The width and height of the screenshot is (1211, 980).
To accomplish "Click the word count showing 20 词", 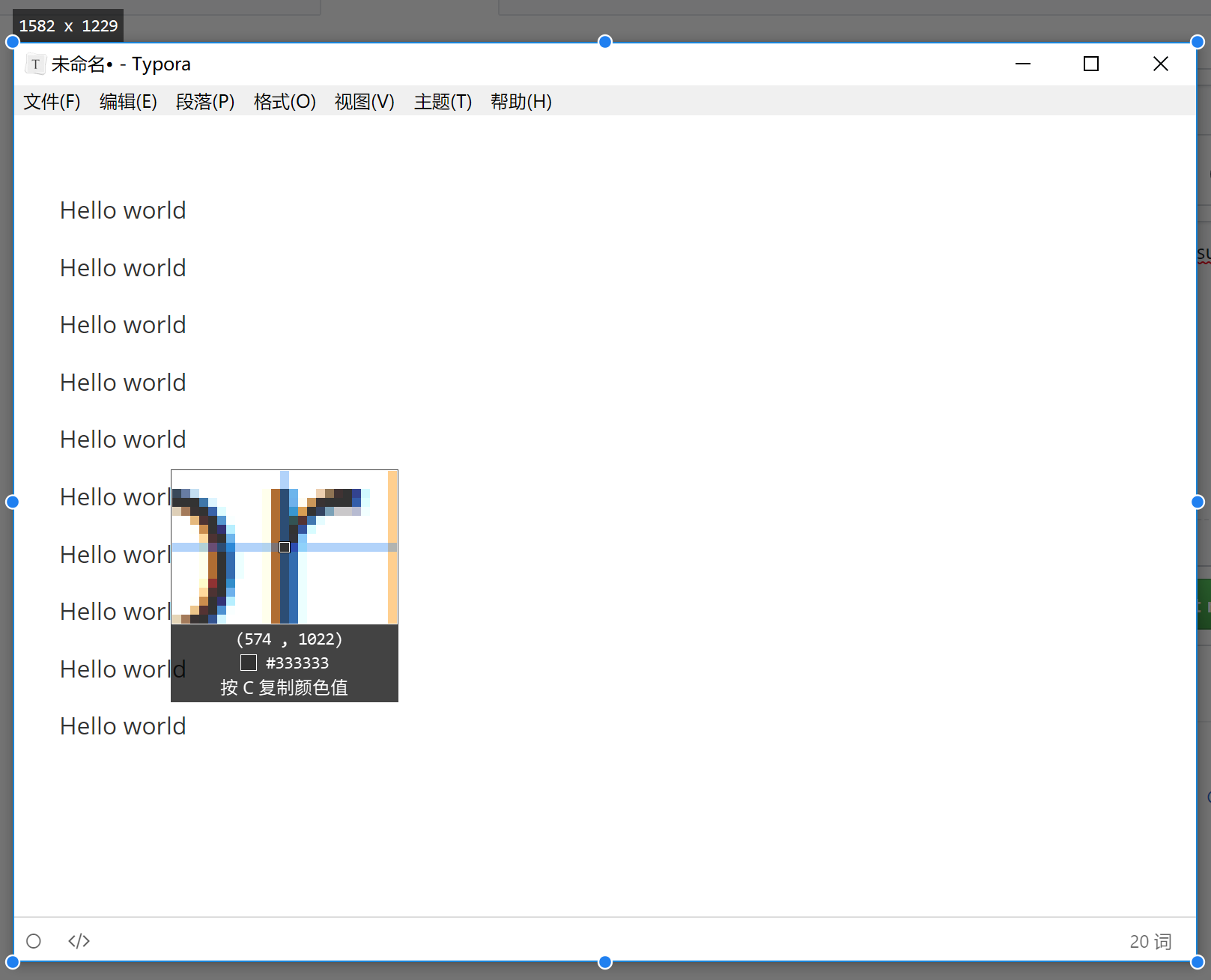I will [x=1150, y=941].
